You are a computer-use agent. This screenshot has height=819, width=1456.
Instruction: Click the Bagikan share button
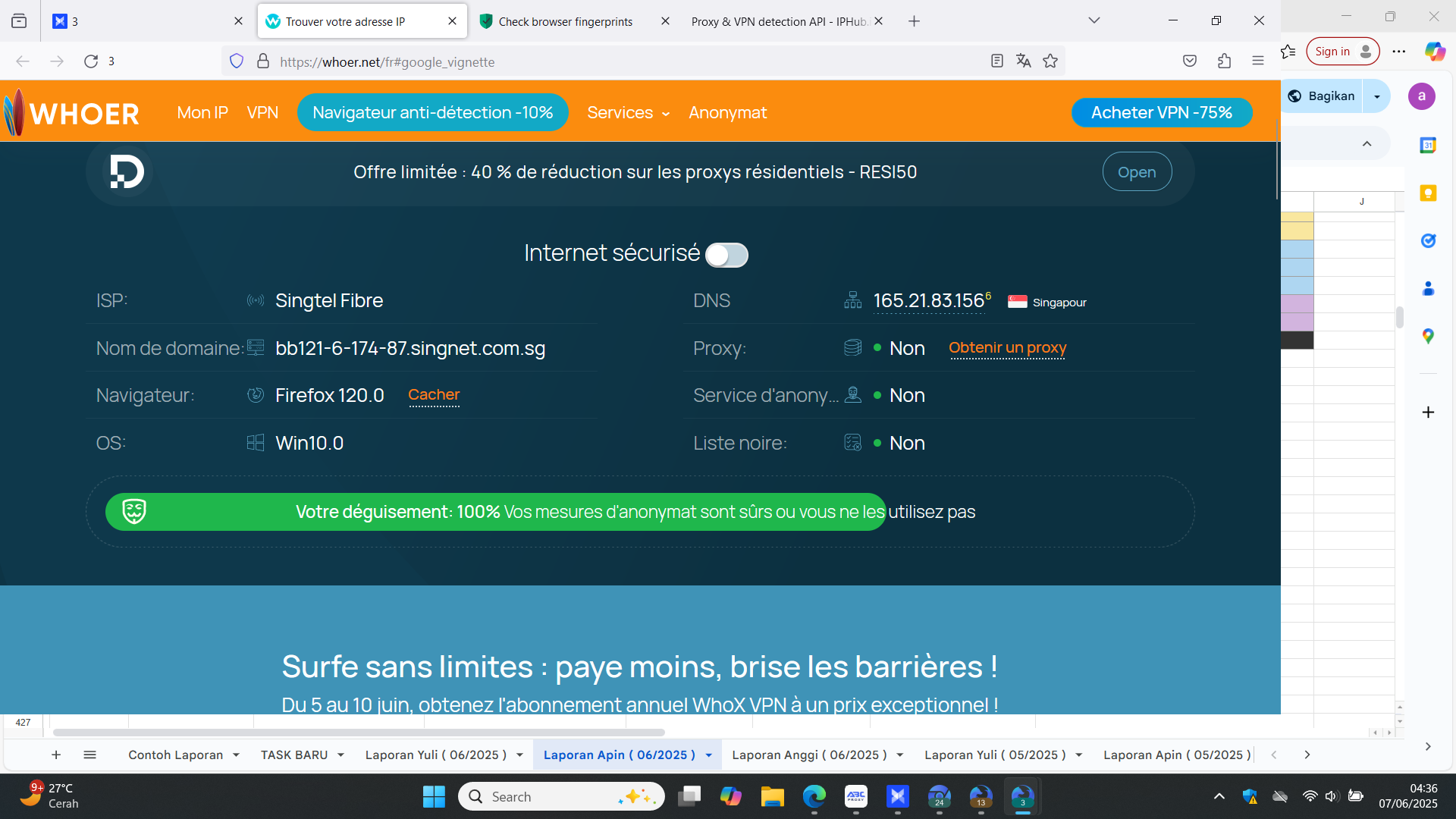click(1323, 96)
